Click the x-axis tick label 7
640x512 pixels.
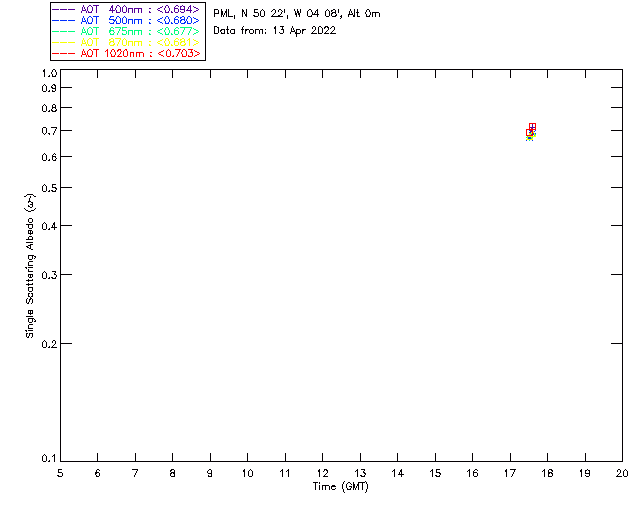click(x=135, y=473)
